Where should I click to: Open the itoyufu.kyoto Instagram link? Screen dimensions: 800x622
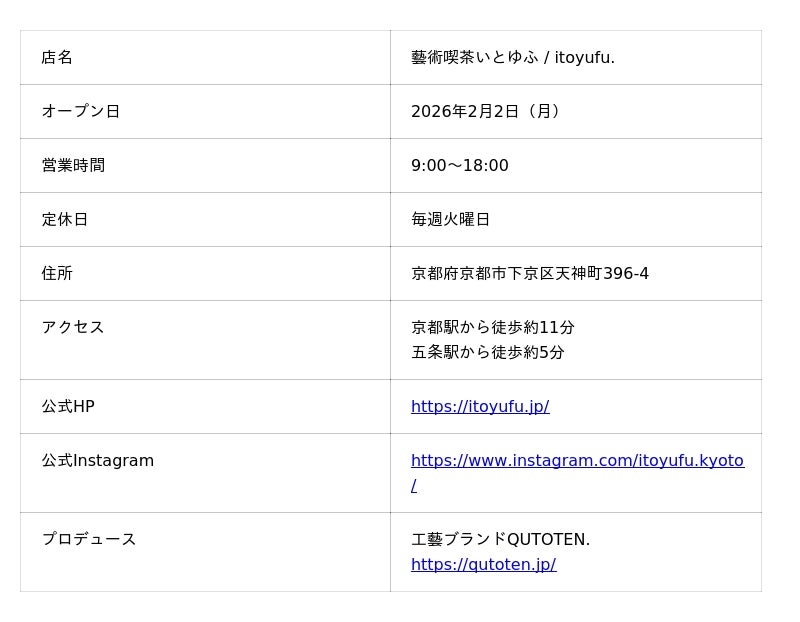(577, 461)
